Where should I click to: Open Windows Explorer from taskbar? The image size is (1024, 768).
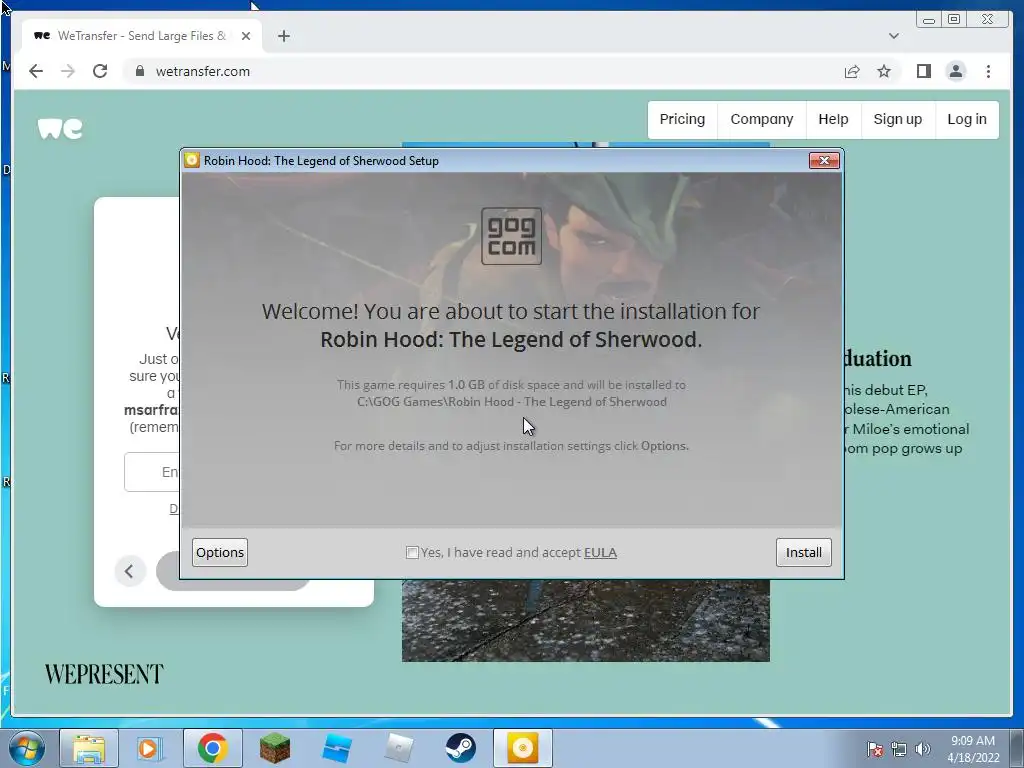pos(89,748)
